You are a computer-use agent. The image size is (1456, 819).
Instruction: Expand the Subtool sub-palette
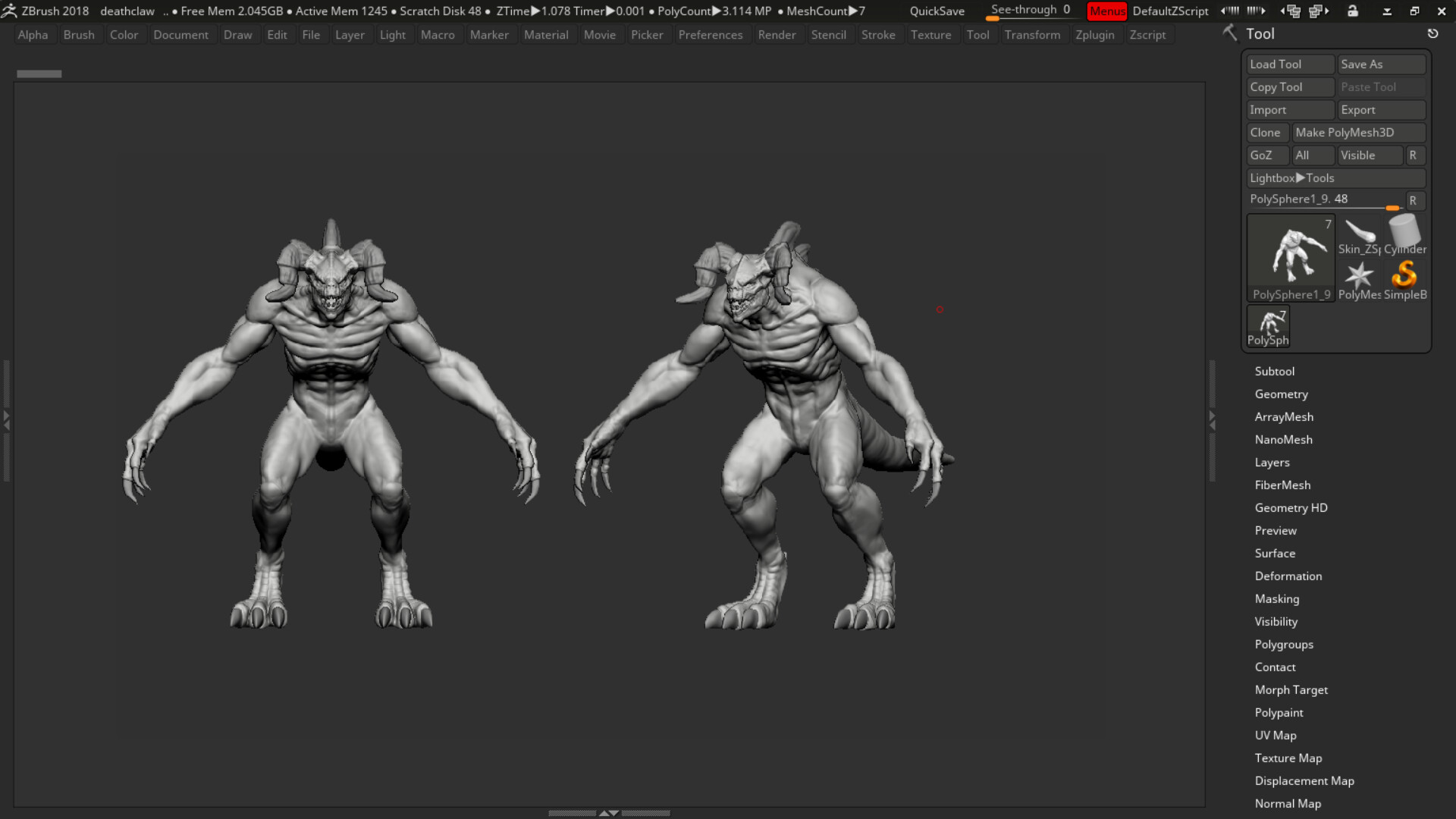[x=1274, y=371]
